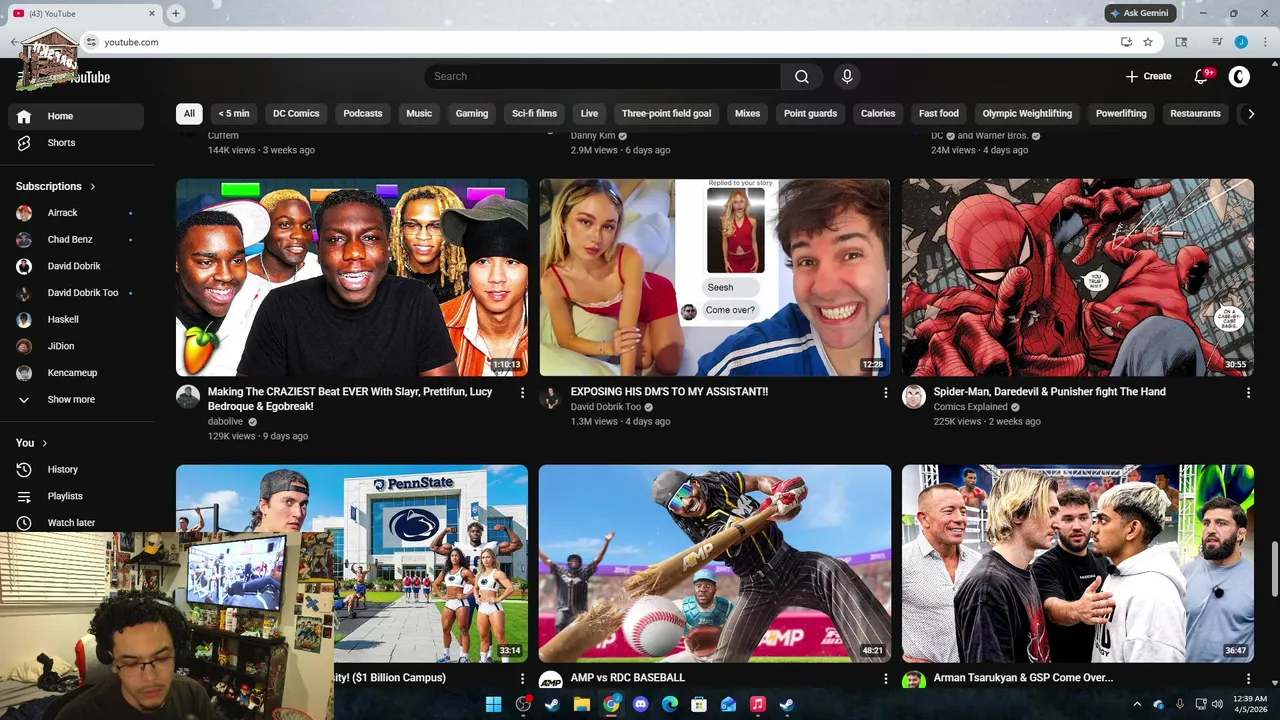Select the Podcasts filter chip
This screenshot has width=1280, height=720.
point(363,114)
